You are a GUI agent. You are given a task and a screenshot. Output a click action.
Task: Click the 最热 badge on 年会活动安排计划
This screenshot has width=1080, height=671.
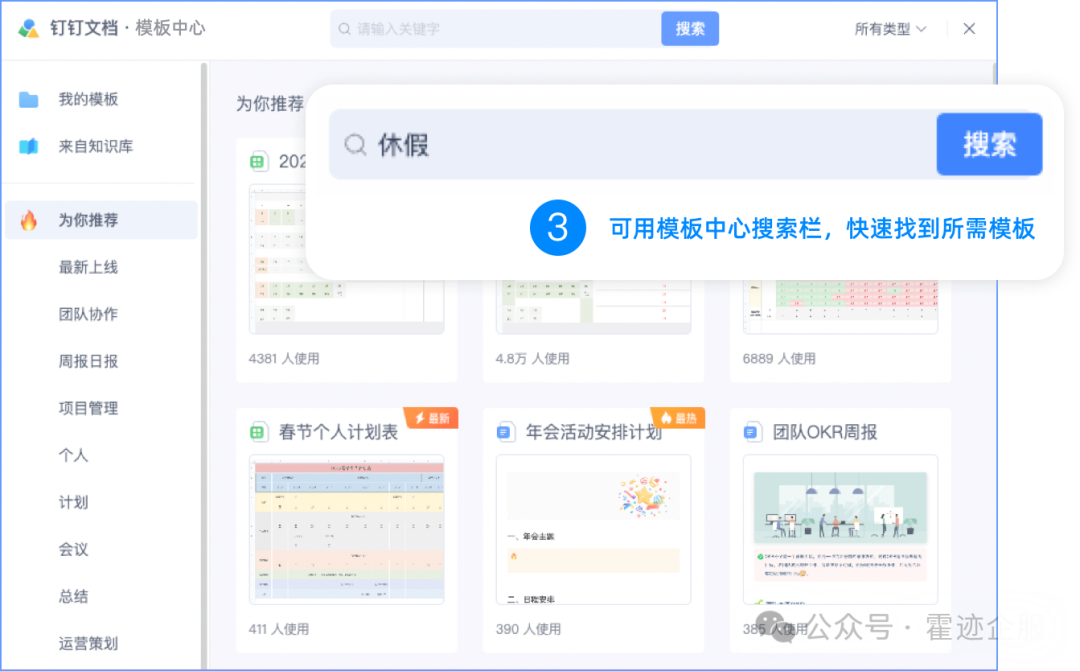pos(678,418)
